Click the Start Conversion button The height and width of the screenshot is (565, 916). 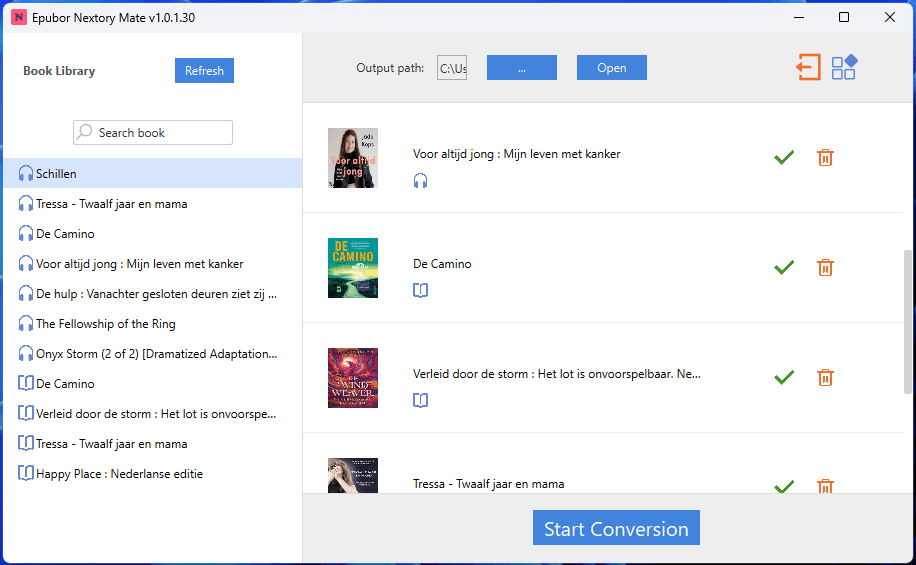tap(616, 529)
